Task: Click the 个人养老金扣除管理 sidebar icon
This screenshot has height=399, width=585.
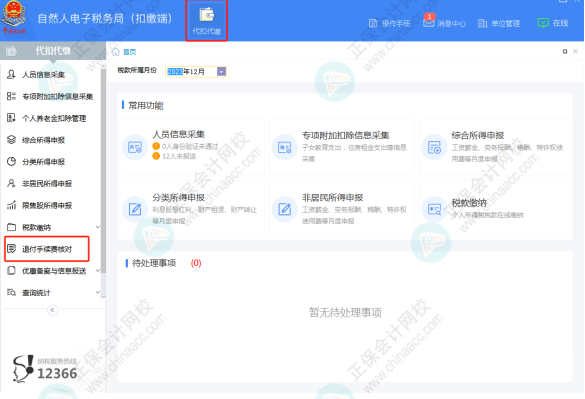Action: coord(11,118)
